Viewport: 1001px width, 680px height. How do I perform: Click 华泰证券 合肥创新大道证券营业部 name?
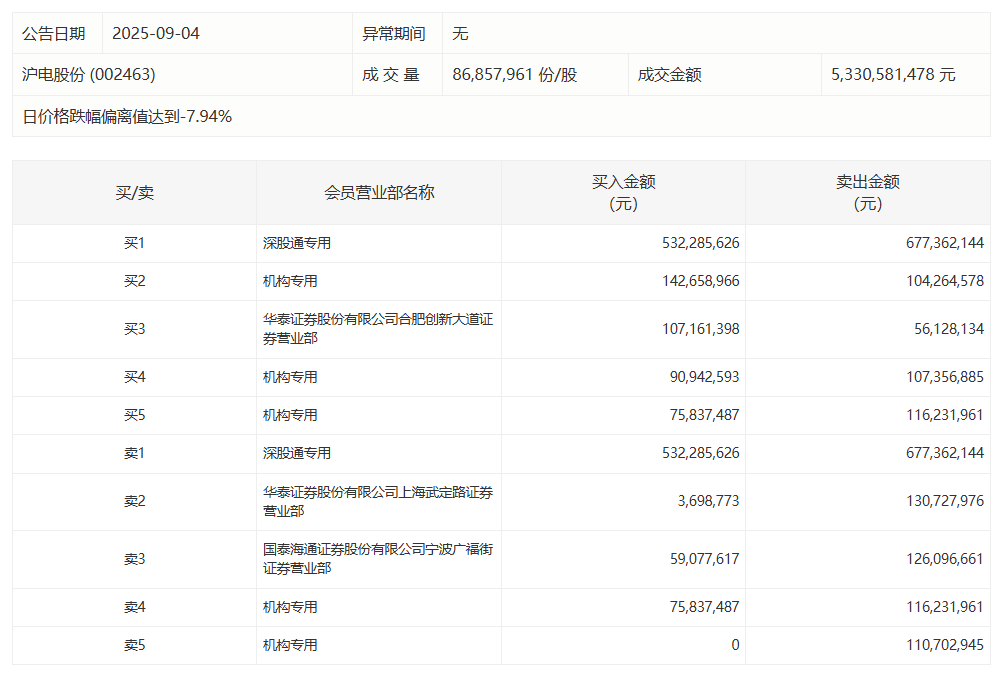[378, 329]
